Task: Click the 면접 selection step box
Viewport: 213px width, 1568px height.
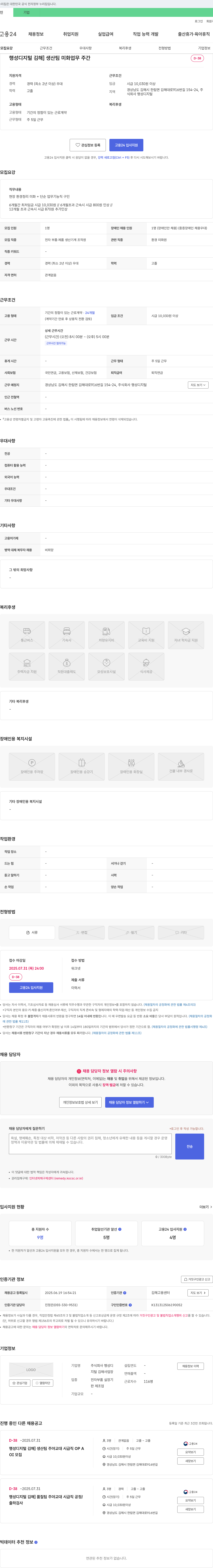Action: point(82,932)
